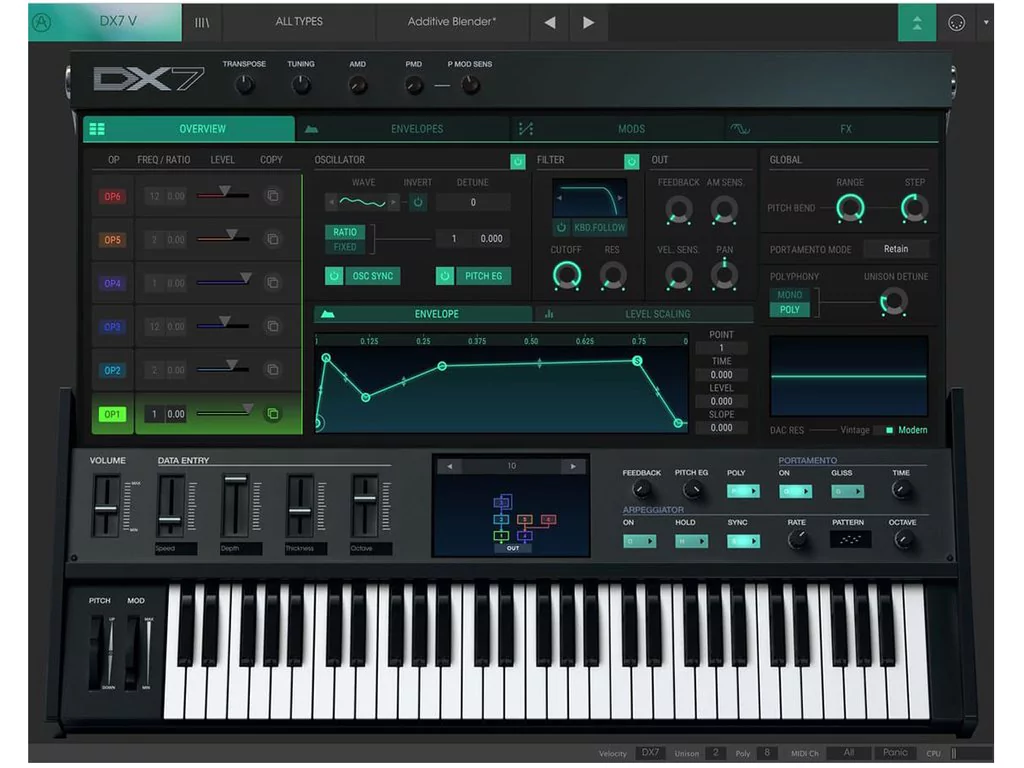
Task: Click the arpeggiator Pattern display
Action: tap(850, 539)
